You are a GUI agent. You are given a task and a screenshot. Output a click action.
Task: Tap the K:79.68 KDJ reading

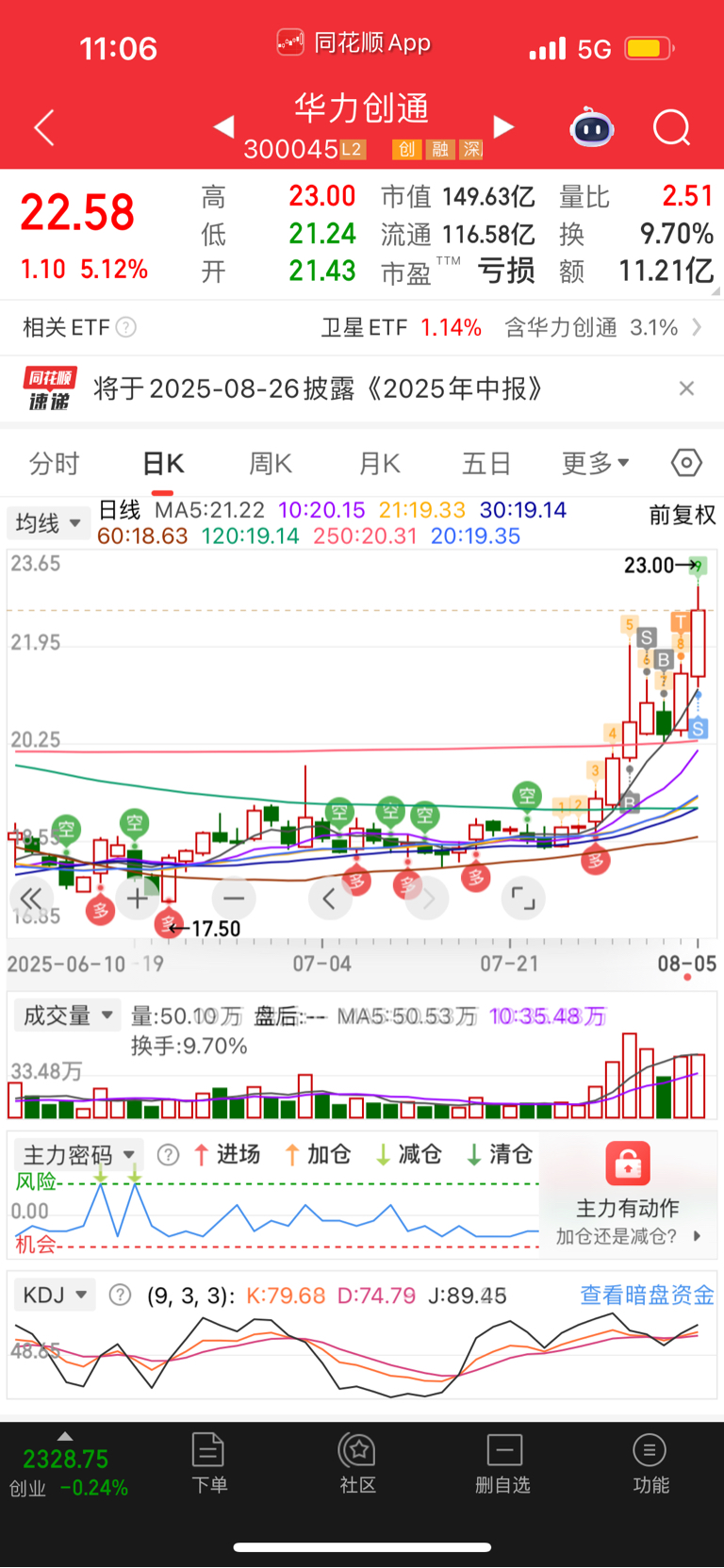[x=286, y=1296]
